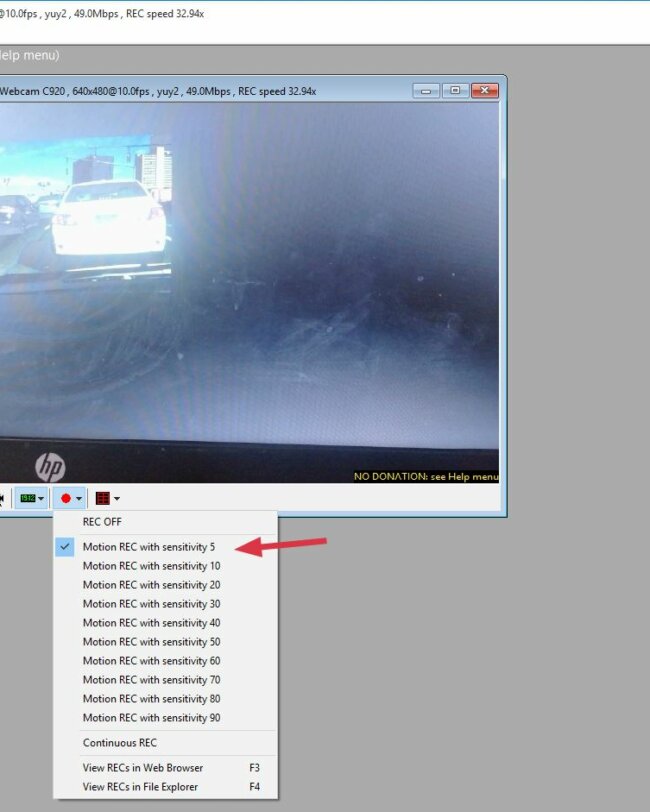
Task: Choose Motion REC with sensitivity 40
Action: [x=166, y=622]
